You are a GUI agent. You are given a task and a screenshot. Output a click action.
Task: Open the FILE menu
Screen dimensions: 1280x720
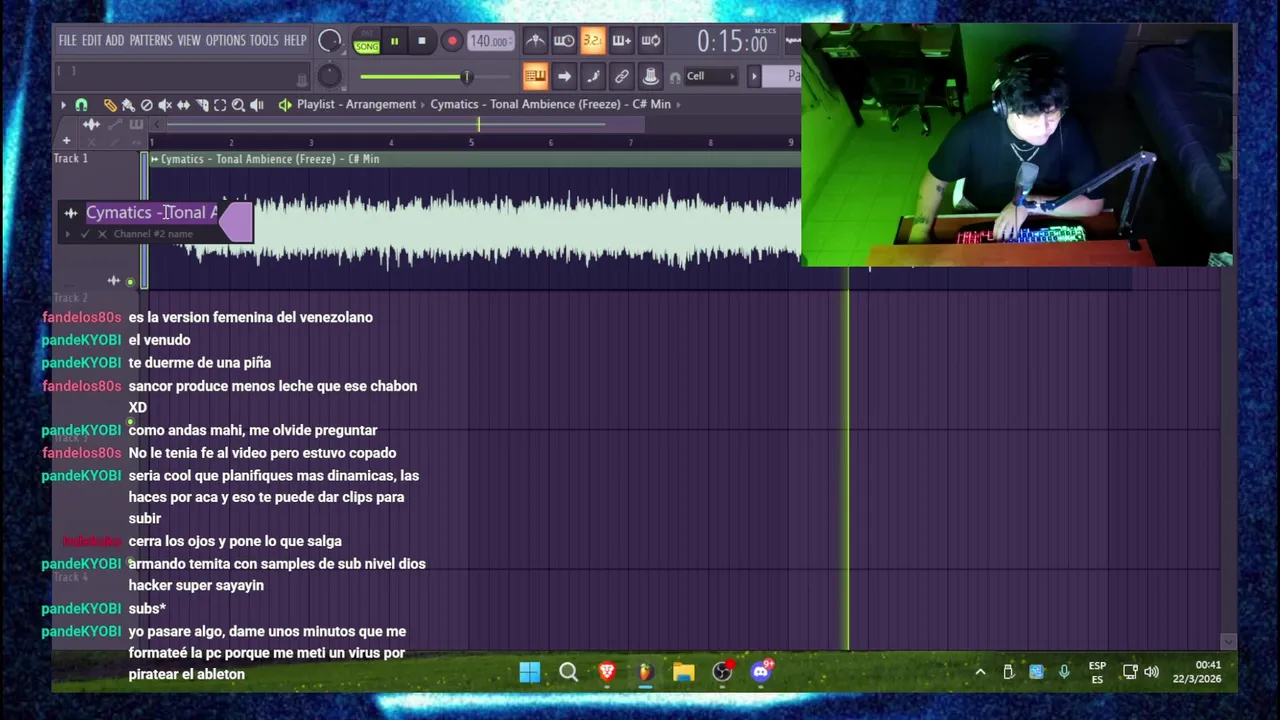coord(67,41)
